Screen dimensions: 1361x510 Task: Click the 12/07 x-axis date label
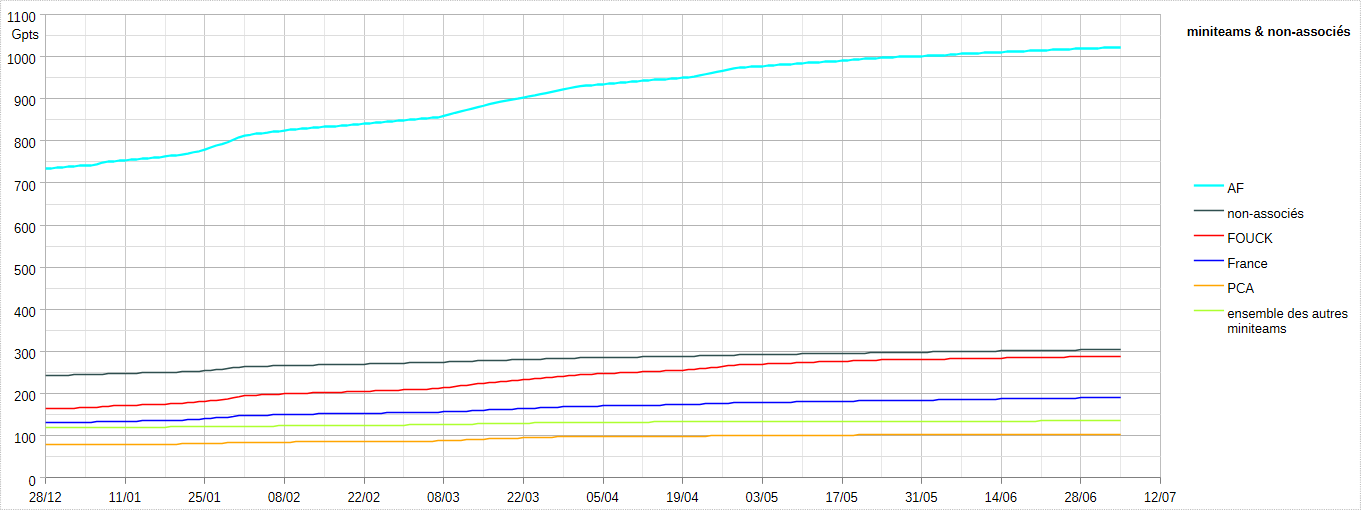pos(1160,497)
